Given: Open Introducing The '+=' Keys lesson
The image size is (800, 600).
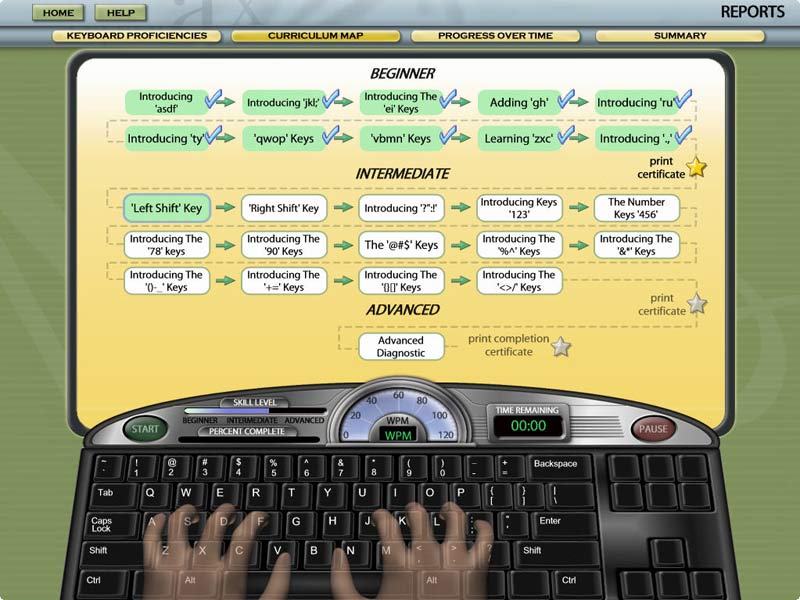Looking at the screenshot, I should (284, 281).
